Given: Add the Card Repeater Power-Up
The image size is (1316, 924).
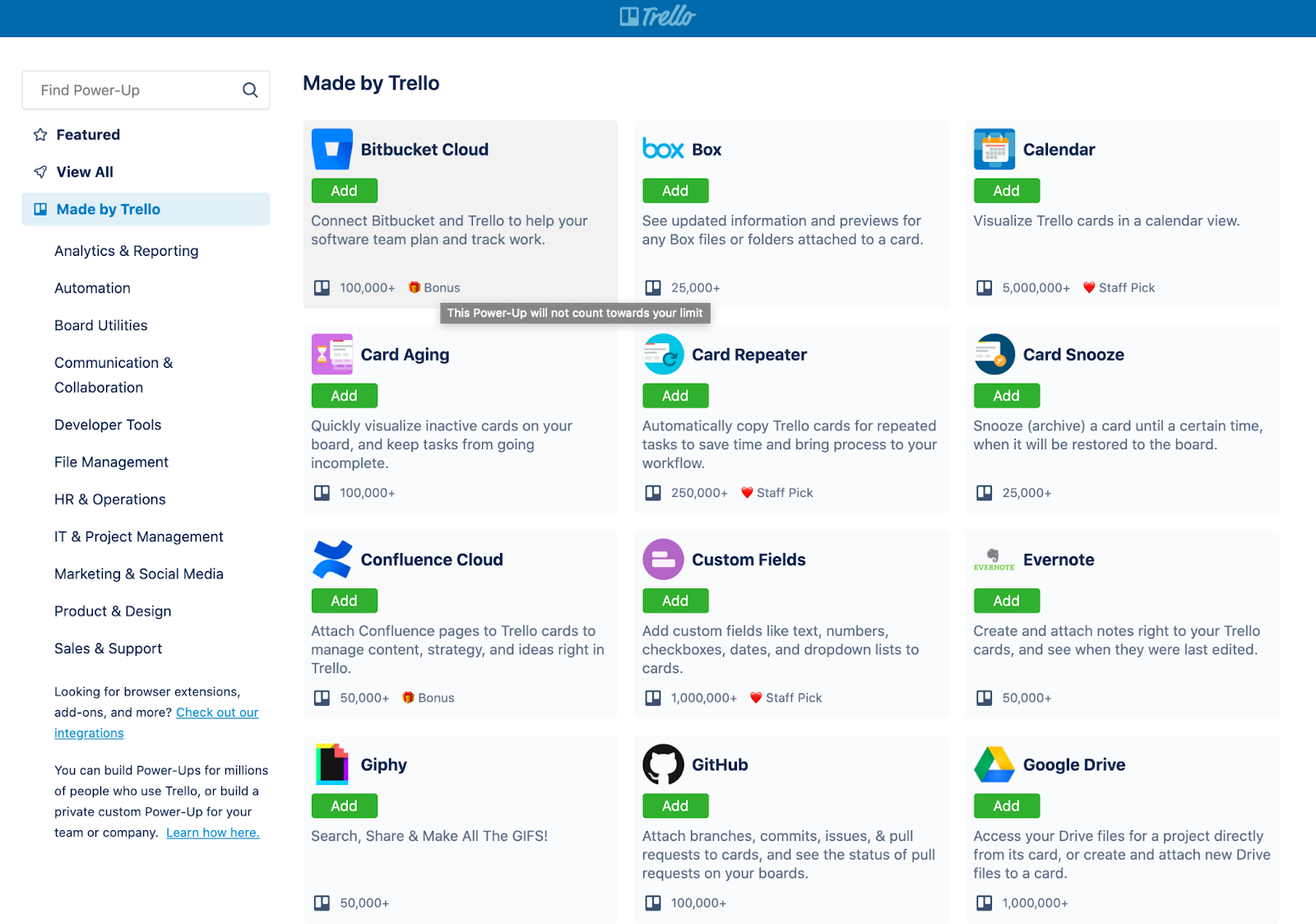Looking at the screenshot, I should tap(675, 395).
